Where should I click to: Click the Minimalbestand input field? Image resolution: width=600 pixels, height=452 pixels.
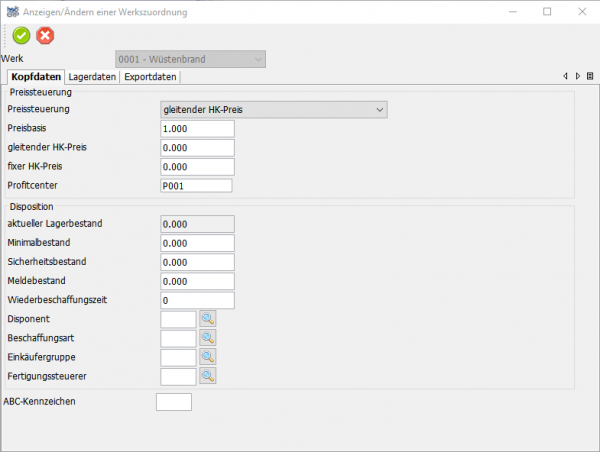pos(197,243)
